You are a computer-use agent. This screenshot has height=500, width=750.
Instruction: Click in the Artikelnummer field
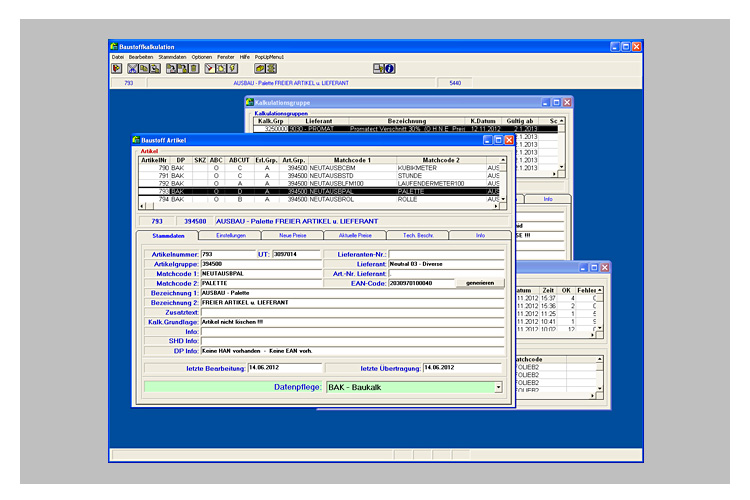pyautogui.click(x=228, y=254)
